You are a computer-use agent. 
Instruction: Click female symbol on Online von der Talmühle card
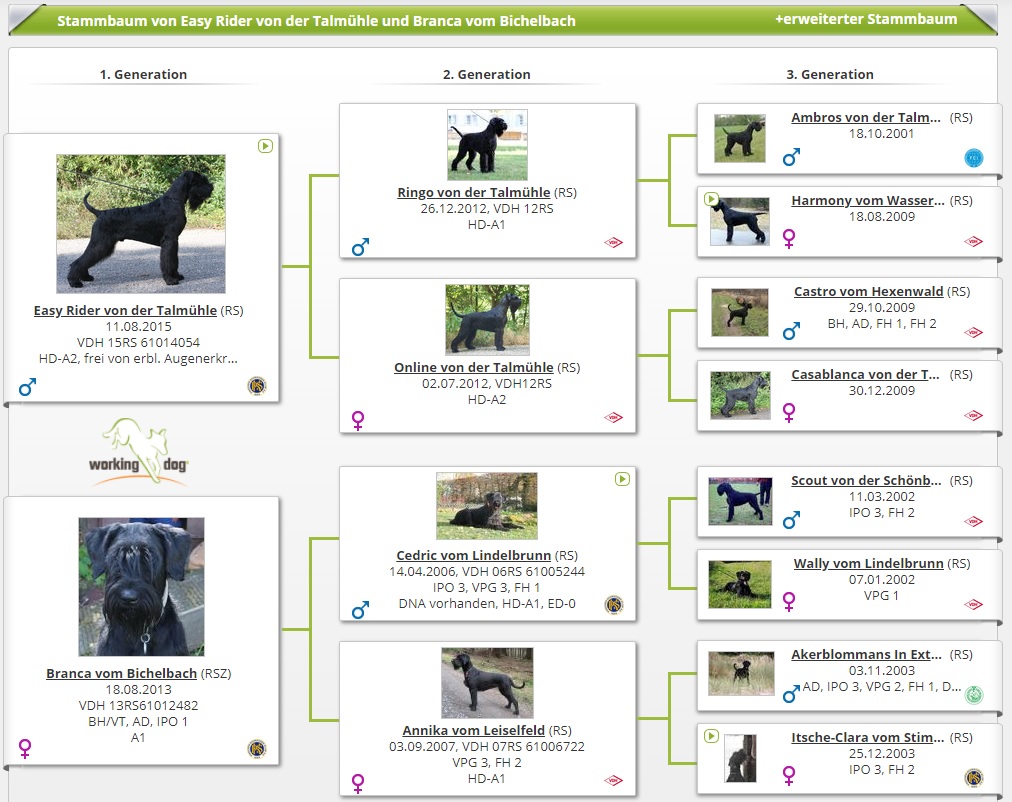pyautogui.click(x=359, y=420)
